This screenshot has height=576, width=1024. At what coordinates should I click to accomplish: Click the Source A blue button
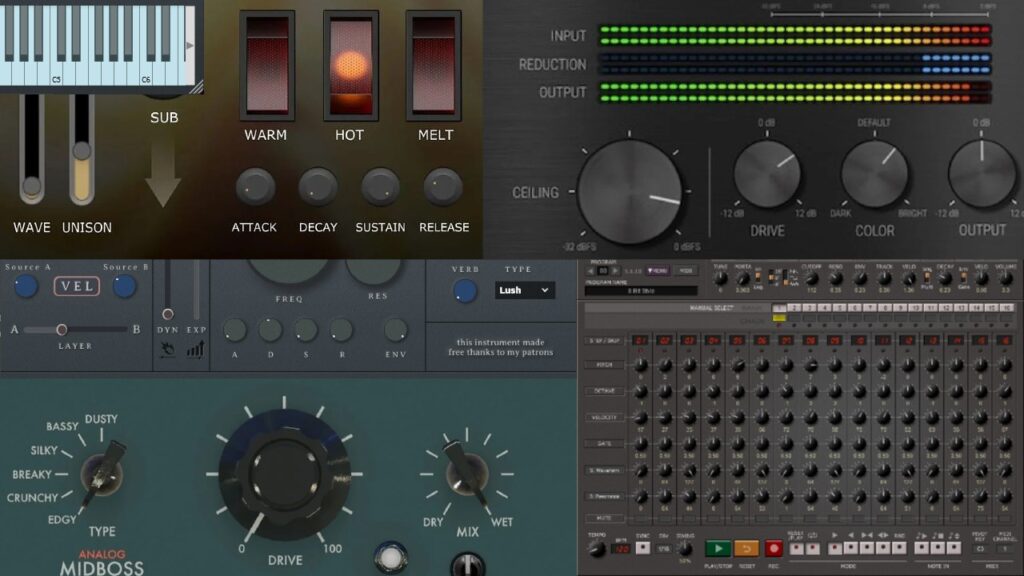coord(27,286)
